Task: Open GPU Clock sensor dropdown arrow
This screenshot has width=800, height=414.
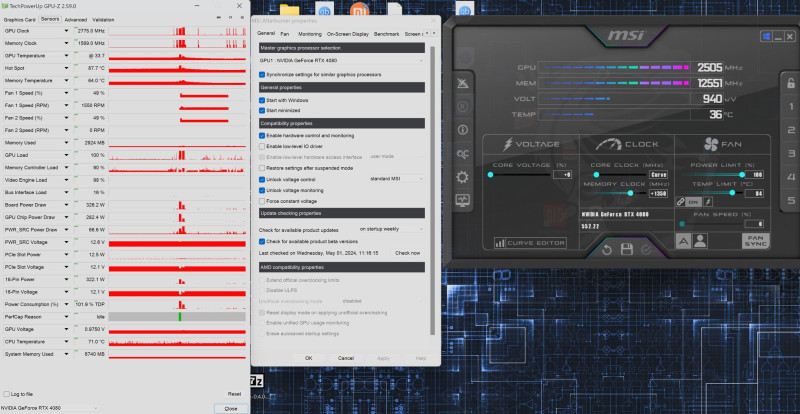Action: [x=66, y=31]
